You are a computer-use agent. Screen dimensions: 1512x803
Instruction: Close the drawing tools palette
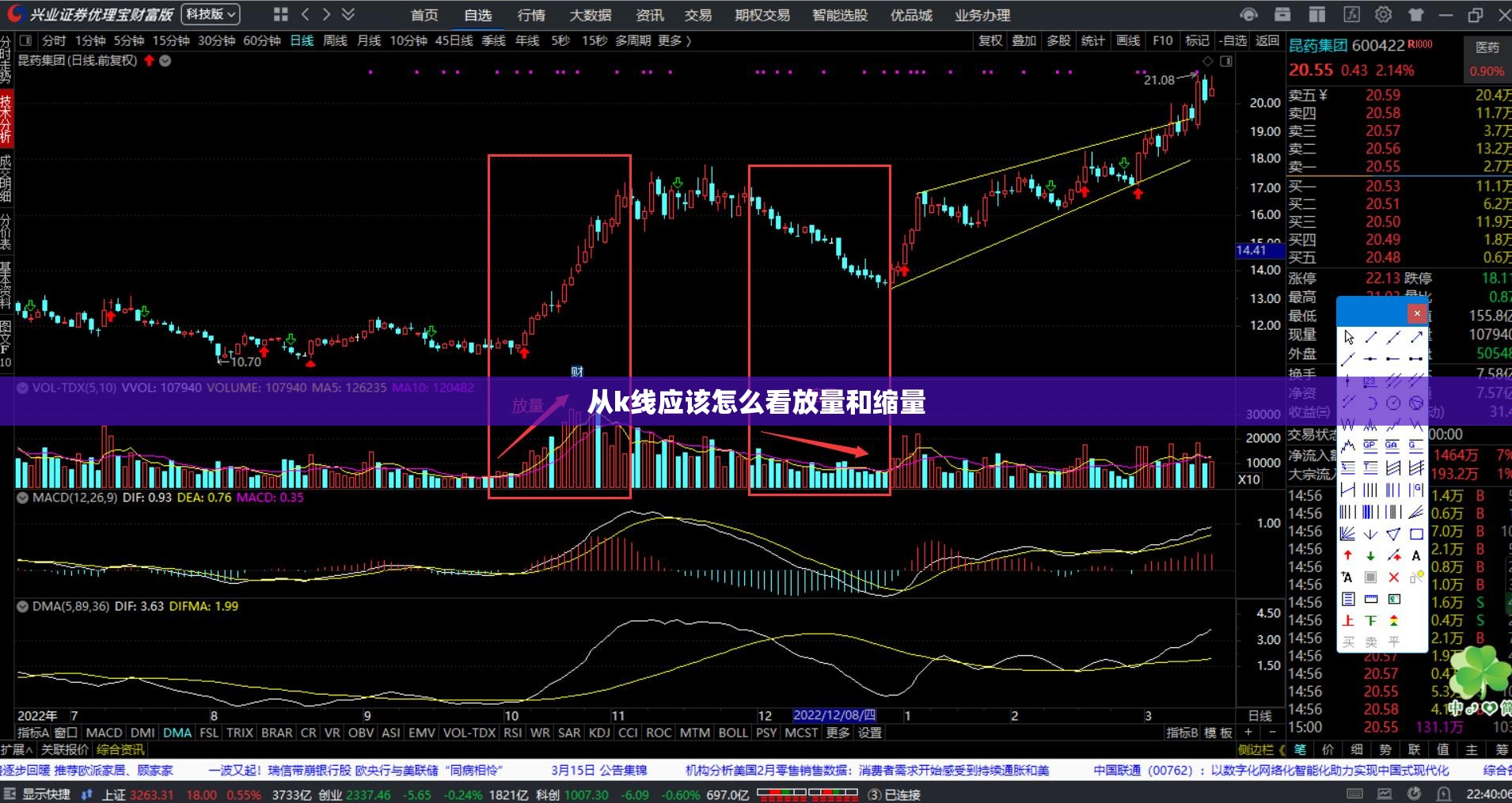tap(1417, 313)
